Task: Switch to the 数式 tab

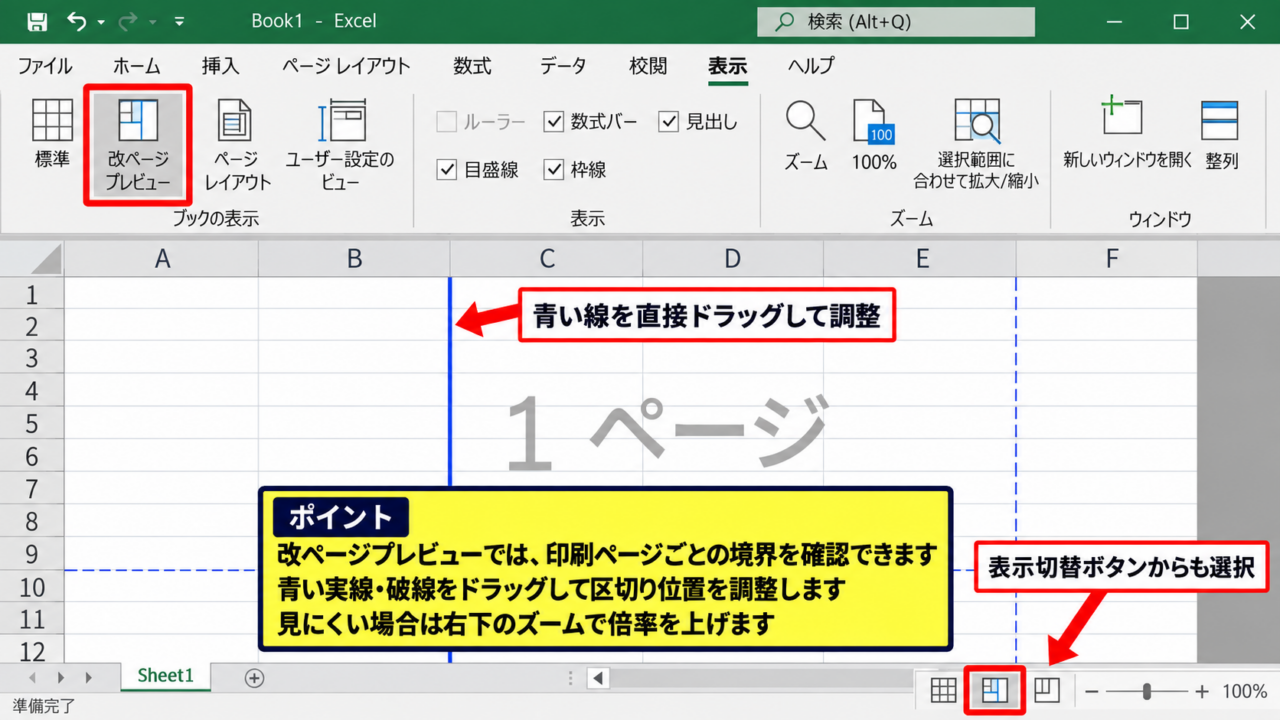Action: 472,66
